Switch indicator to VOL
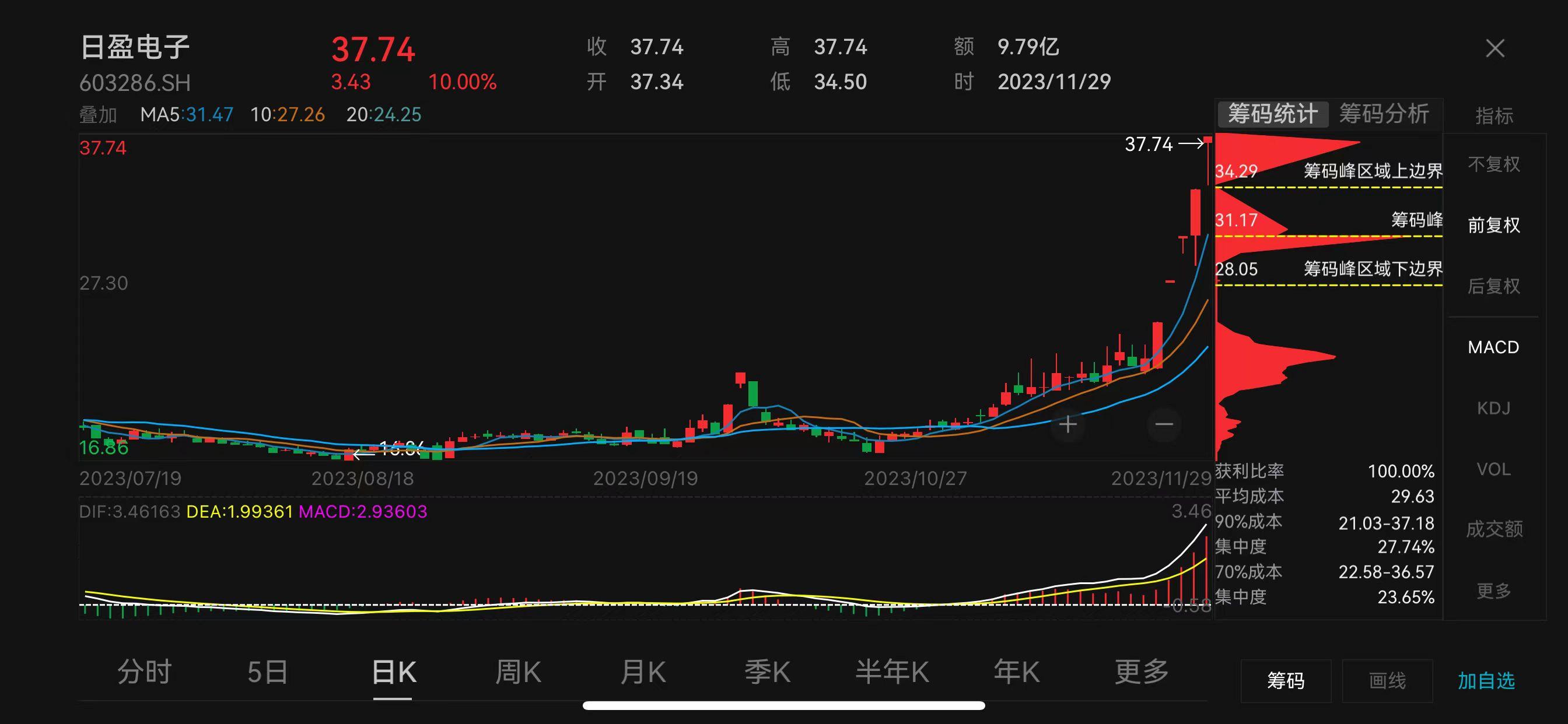The width and height of the screenshot is (1568, 724). pyautogui.click(x=1494, y=469)
